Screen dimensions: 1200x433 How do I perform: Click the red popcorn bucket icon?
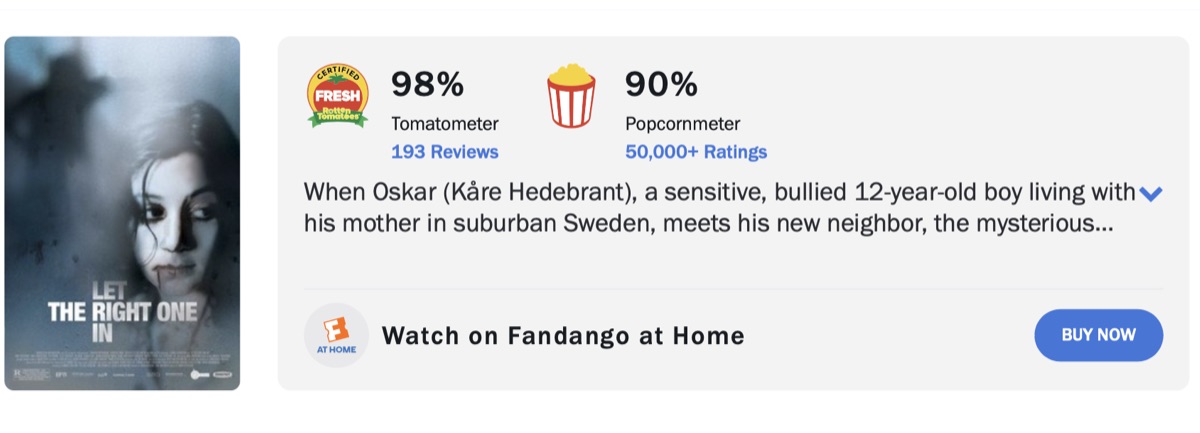(571, 96)
